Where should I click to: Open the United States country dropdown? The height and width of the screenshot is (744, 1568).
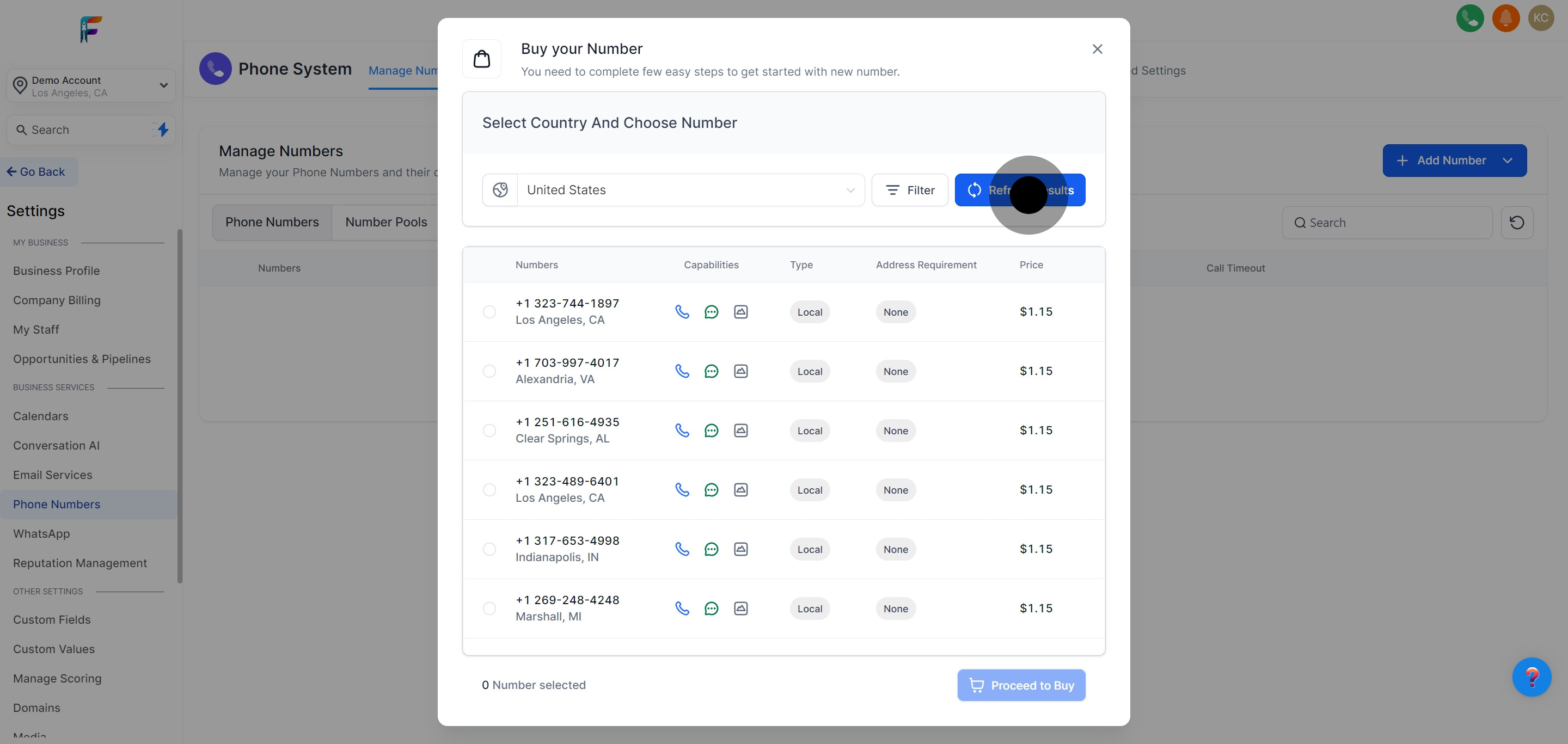point(690,190)
